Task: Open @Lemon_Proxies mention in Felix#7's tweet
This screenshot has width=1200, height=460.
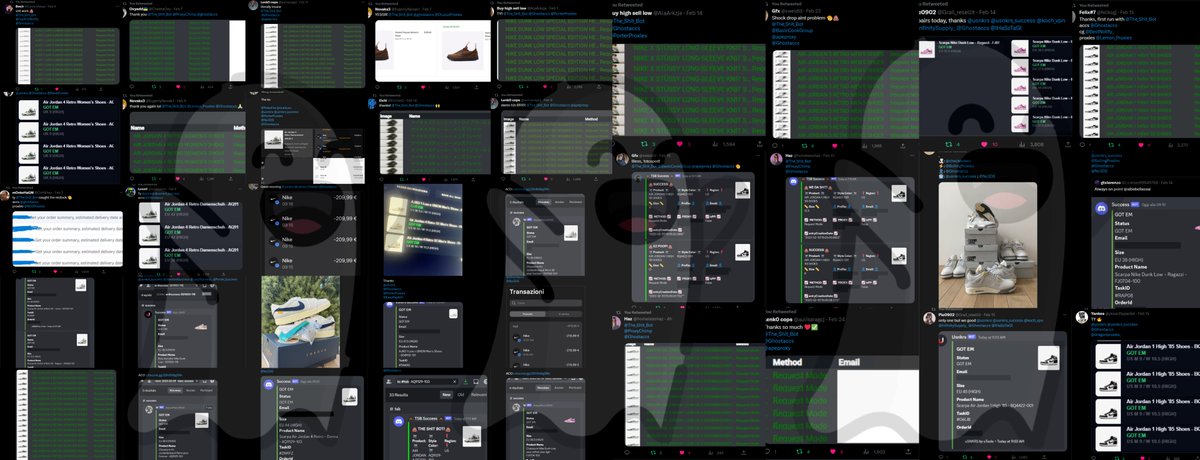Action: tap(1114, 38)
